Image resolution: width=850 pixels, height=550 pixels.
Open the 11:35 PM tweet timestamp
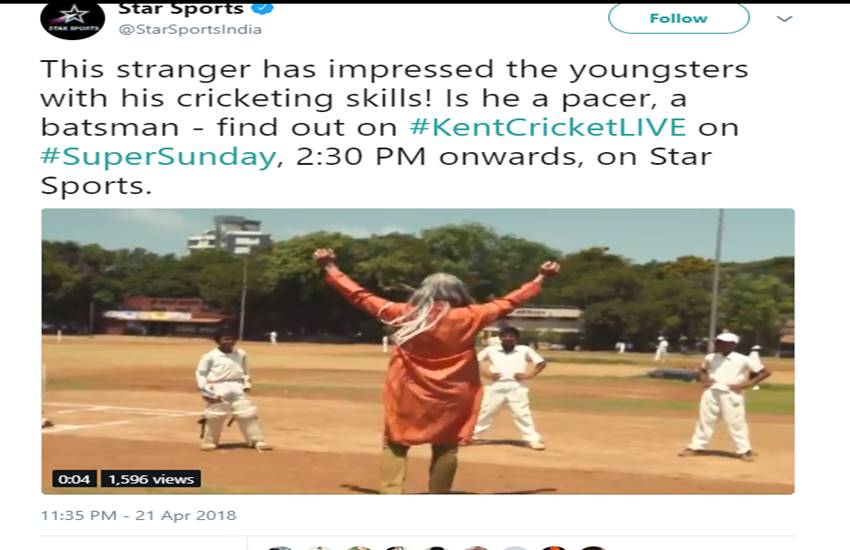(138, 515)
